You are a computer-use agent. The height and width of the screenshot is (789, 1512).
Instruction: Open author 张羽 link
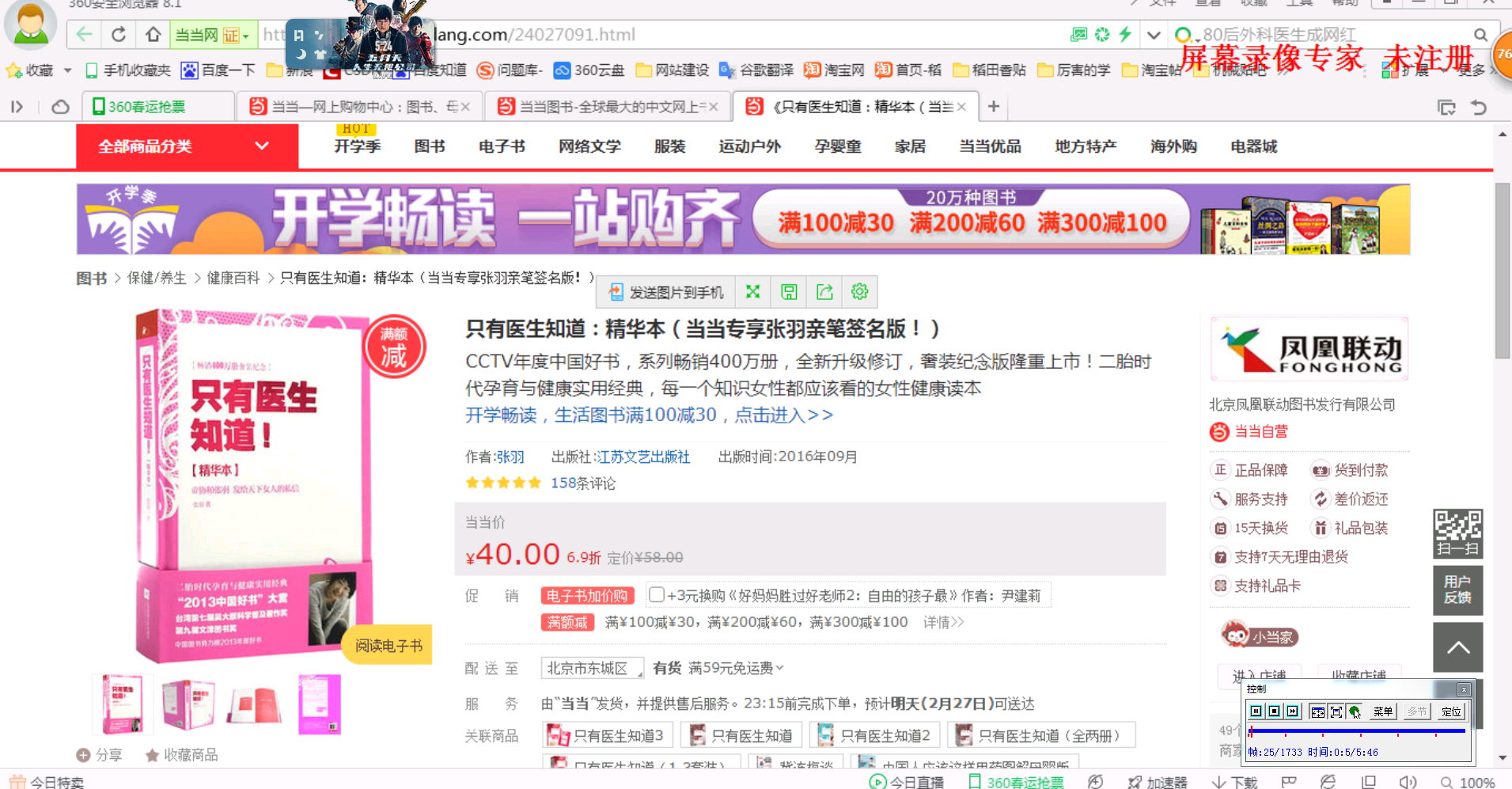(510, 457)
